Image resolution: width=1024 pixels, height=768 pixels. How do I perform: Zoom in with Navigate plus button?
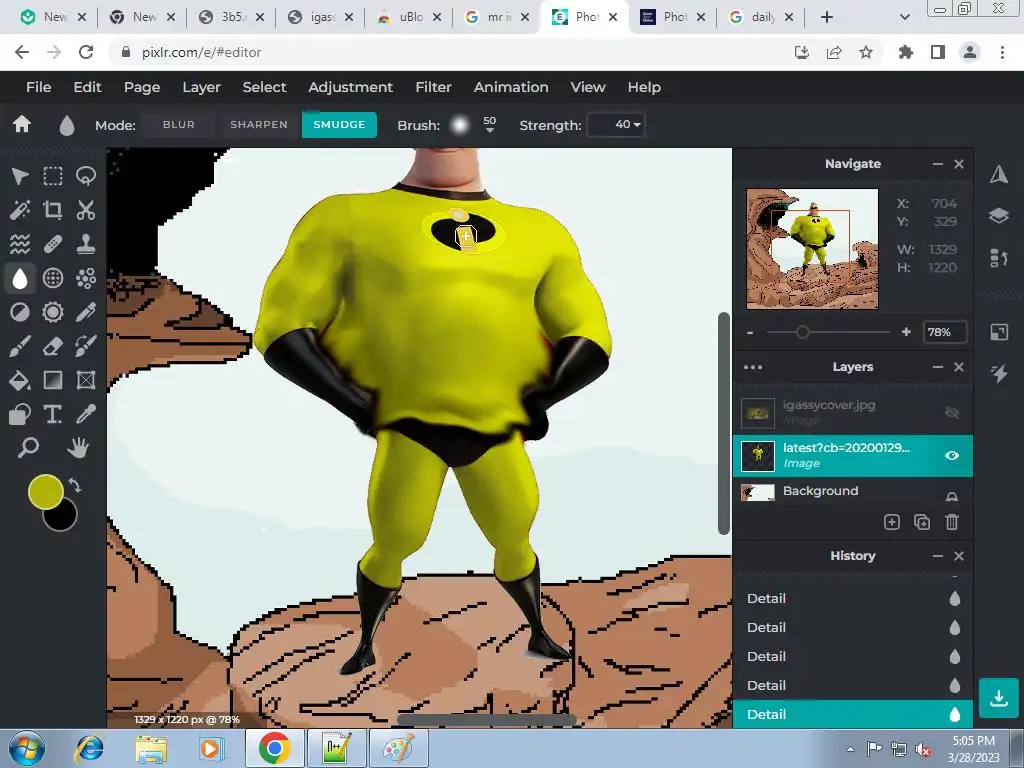[x=906, y=332]
